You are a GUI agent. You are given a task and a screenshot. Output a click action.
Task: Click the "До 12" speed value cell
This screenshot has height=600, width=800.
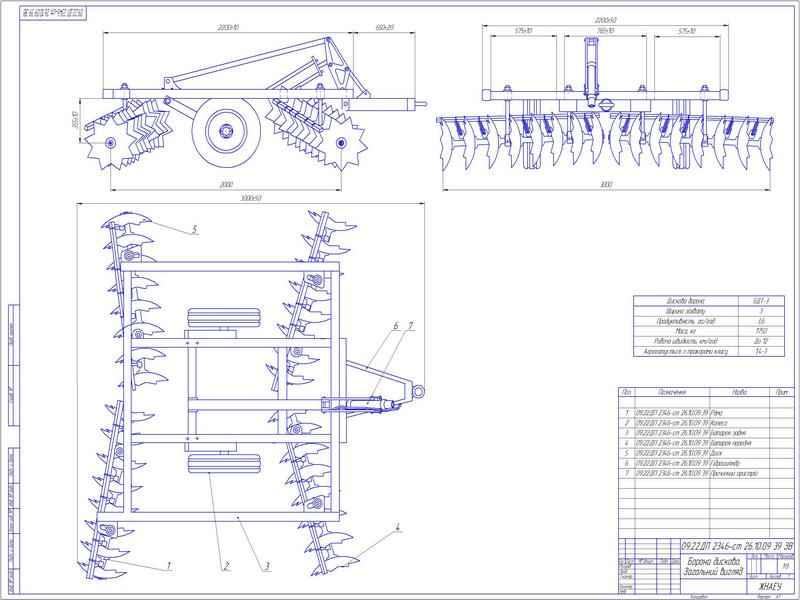point(761,341)
